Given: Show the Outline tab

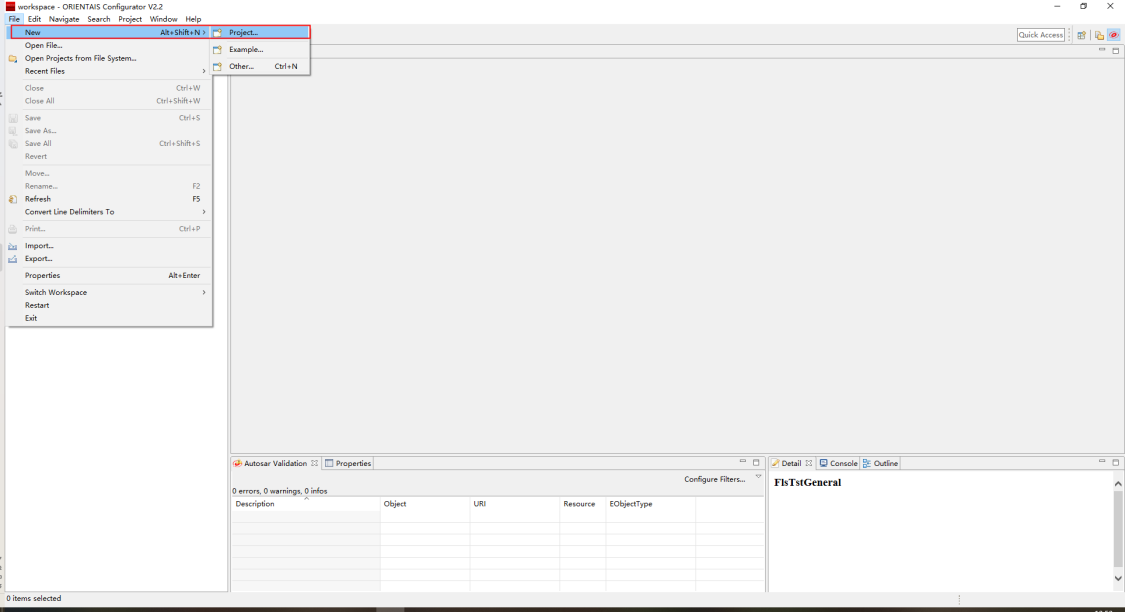Looking at the screenshot, I should tap(885, 463).
